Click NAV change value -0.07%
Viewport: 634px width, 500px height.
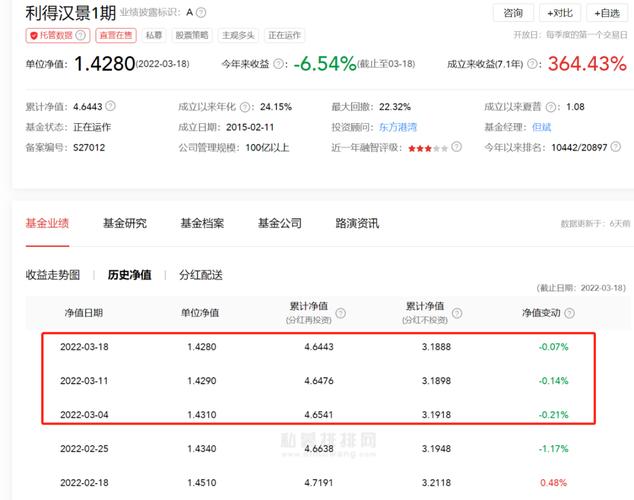pyautogui.click(x=554, y=347)
